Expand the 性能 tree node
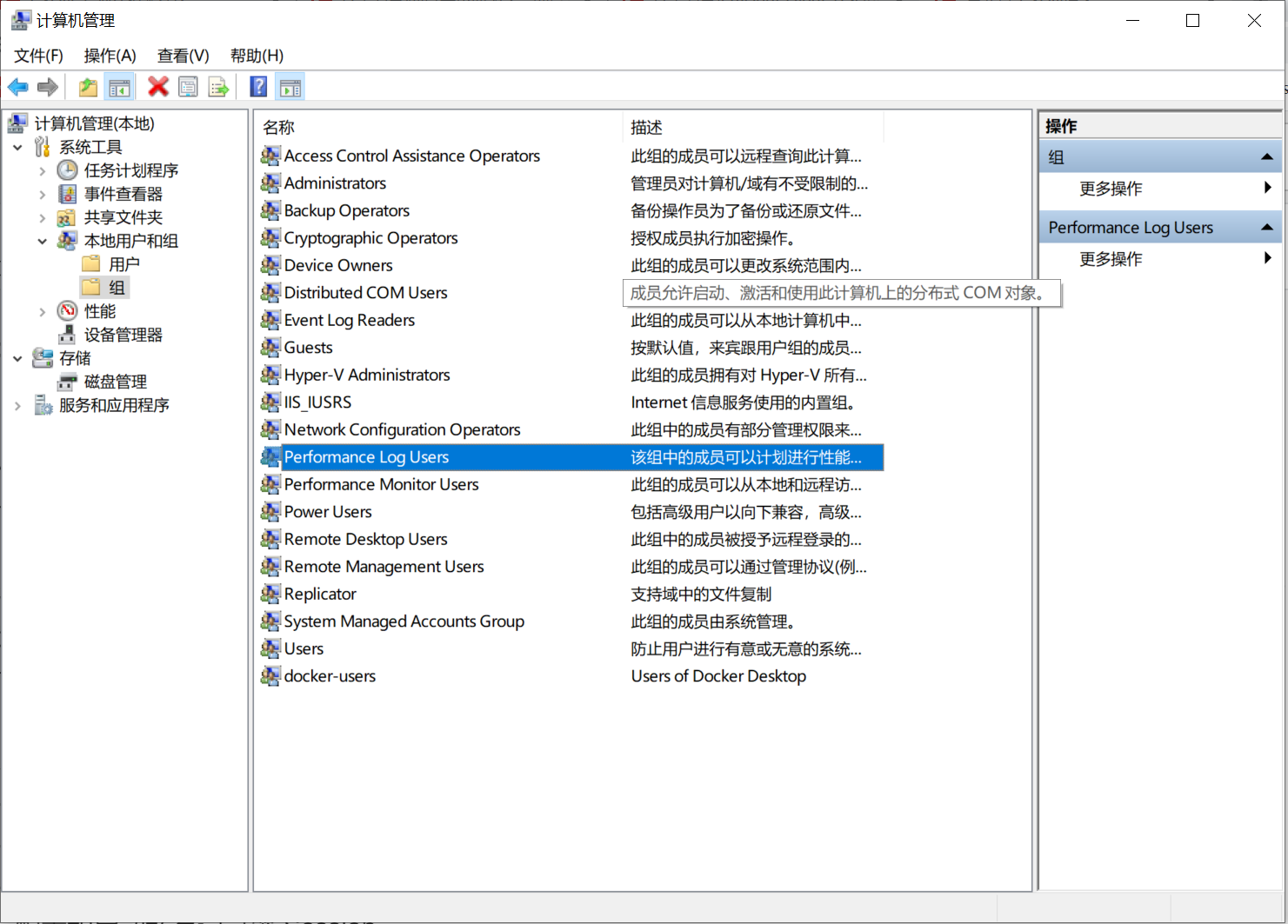1288x924 pixels. click(42, 310)
